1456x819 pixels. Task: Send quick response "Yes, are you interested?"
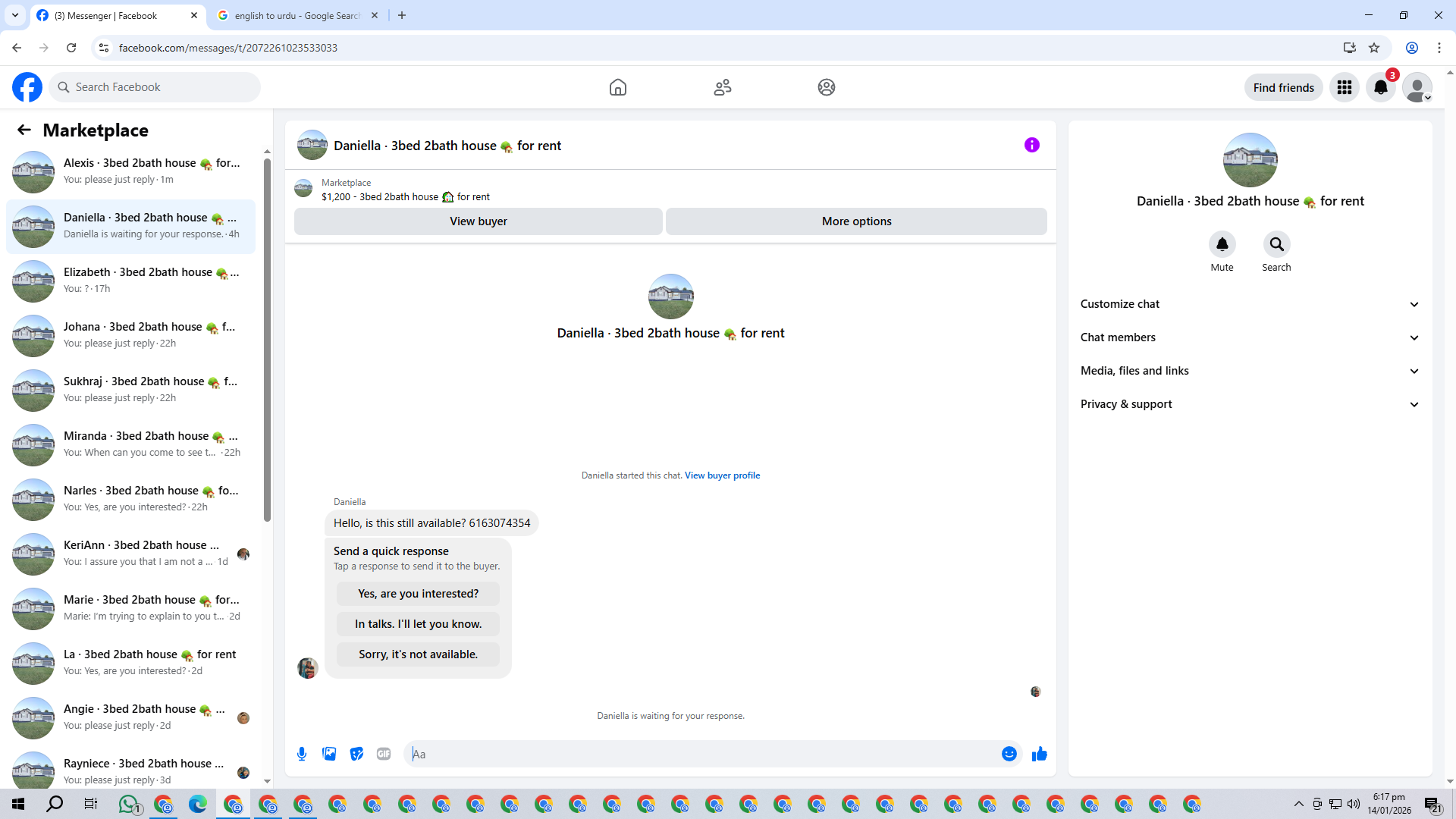tap(418, 594)
